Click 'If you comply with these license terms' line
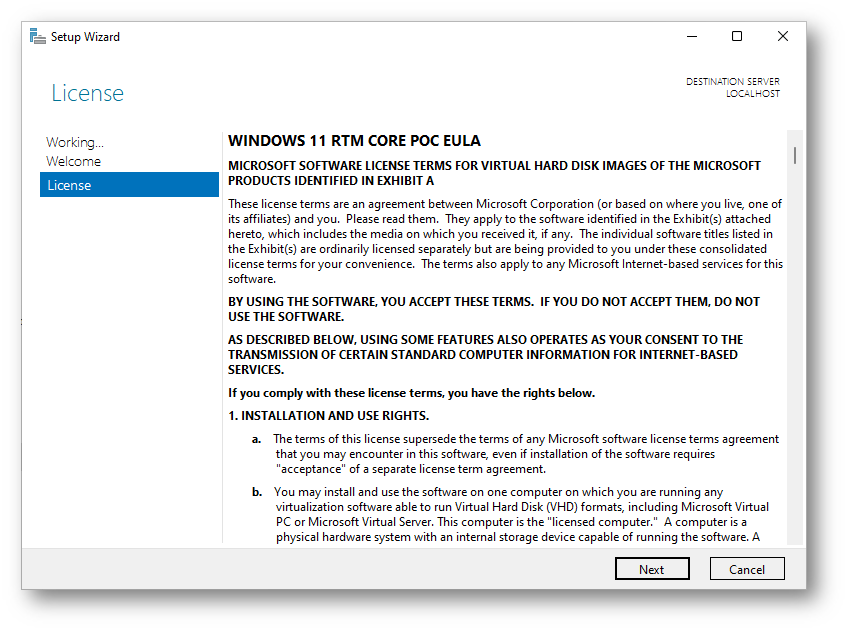The height and width of the screenshot is (632, 849). [412, 393]
